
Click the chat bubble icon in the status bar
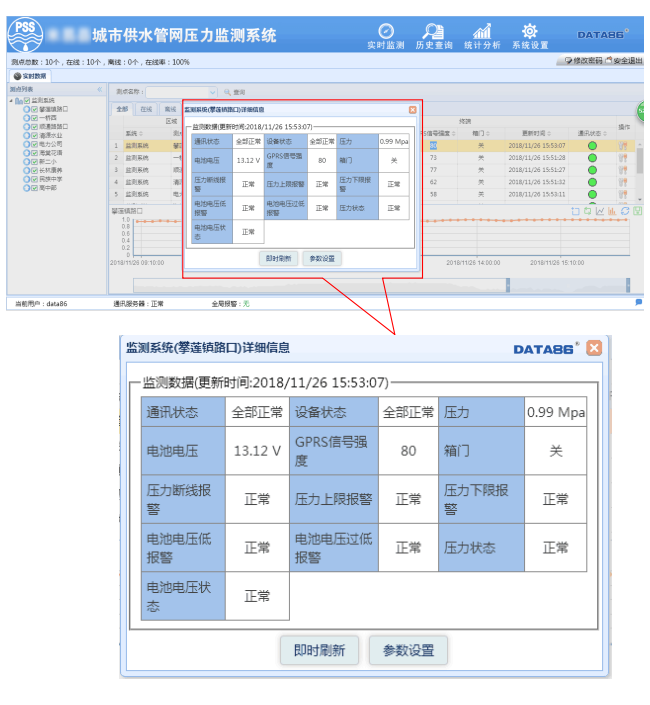pyautogui.click(x=638, y=303)
